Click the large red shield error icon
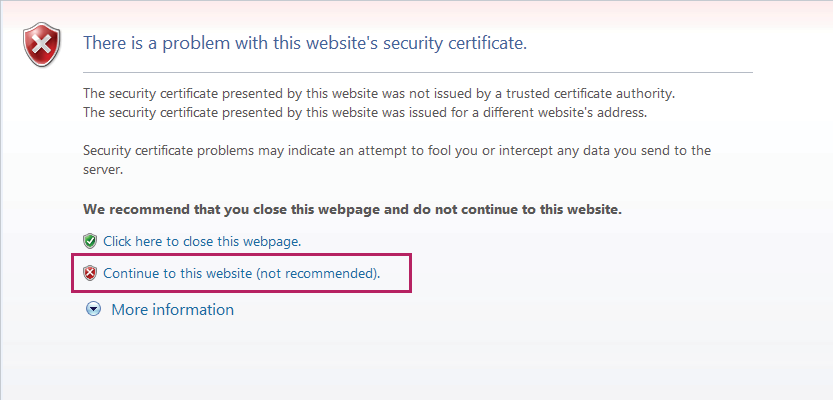Image resolution: width=833 pixels, height=400 pixels. click(42, 45)
